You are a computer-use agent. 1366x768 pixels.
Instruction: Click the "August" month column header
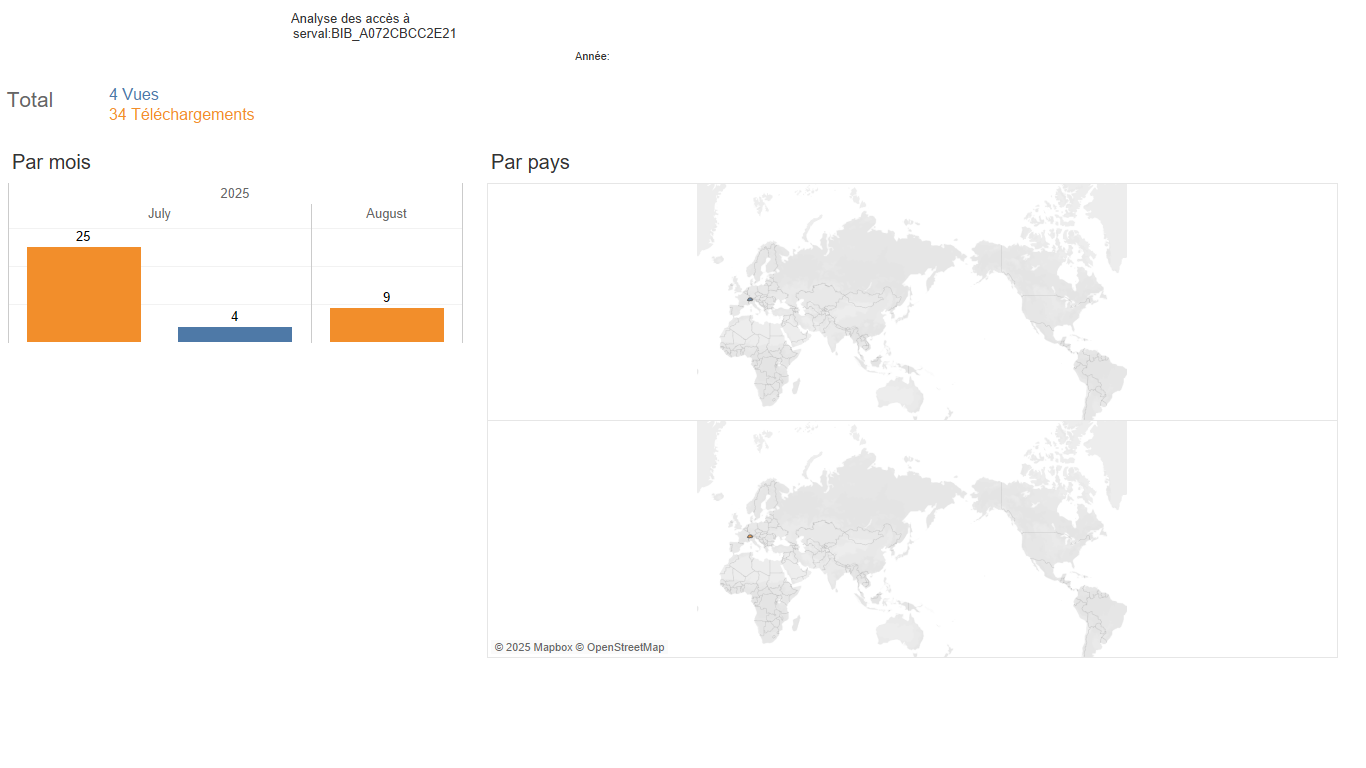pos(387,214)
